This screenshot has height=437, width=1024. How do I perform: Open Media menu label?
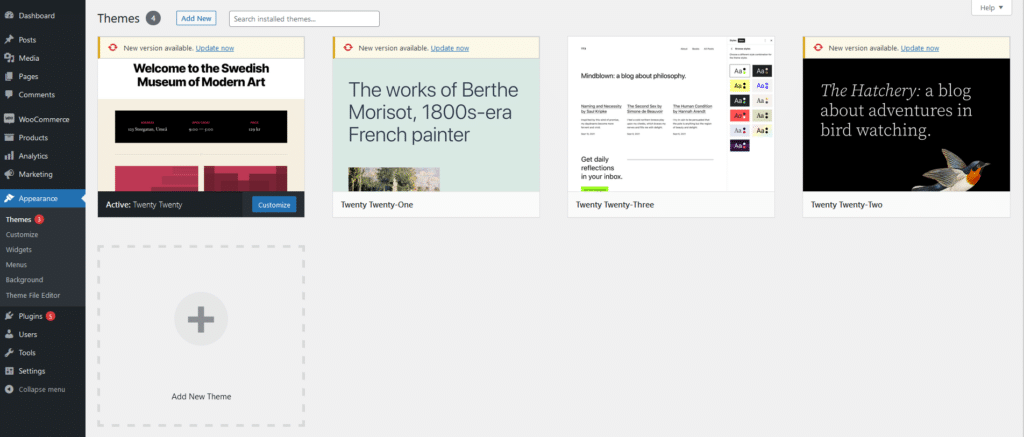pyautogui.click(x=29, y=58)
